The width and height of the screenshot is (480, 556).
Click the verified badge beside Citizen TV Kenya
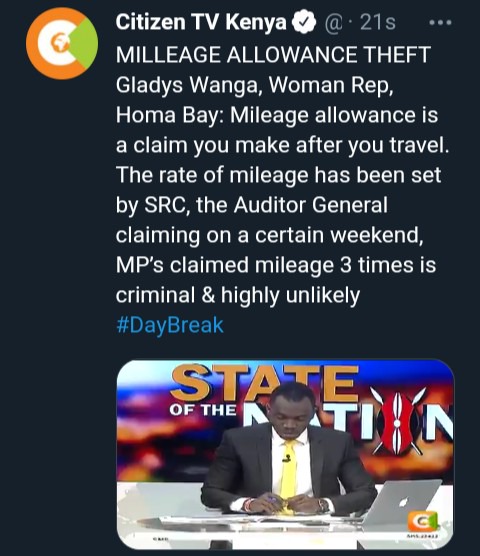(x=304, y=22)
